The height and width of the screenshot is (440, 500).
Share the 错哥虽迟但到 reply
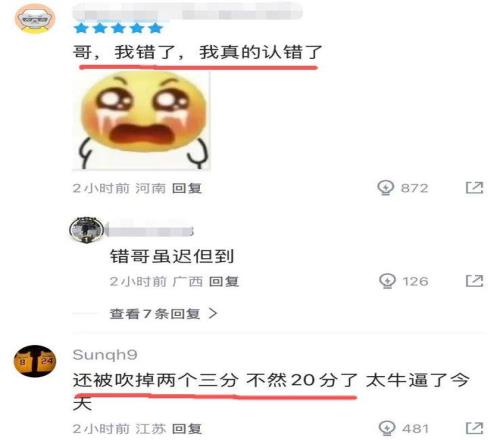click(474, 281)
